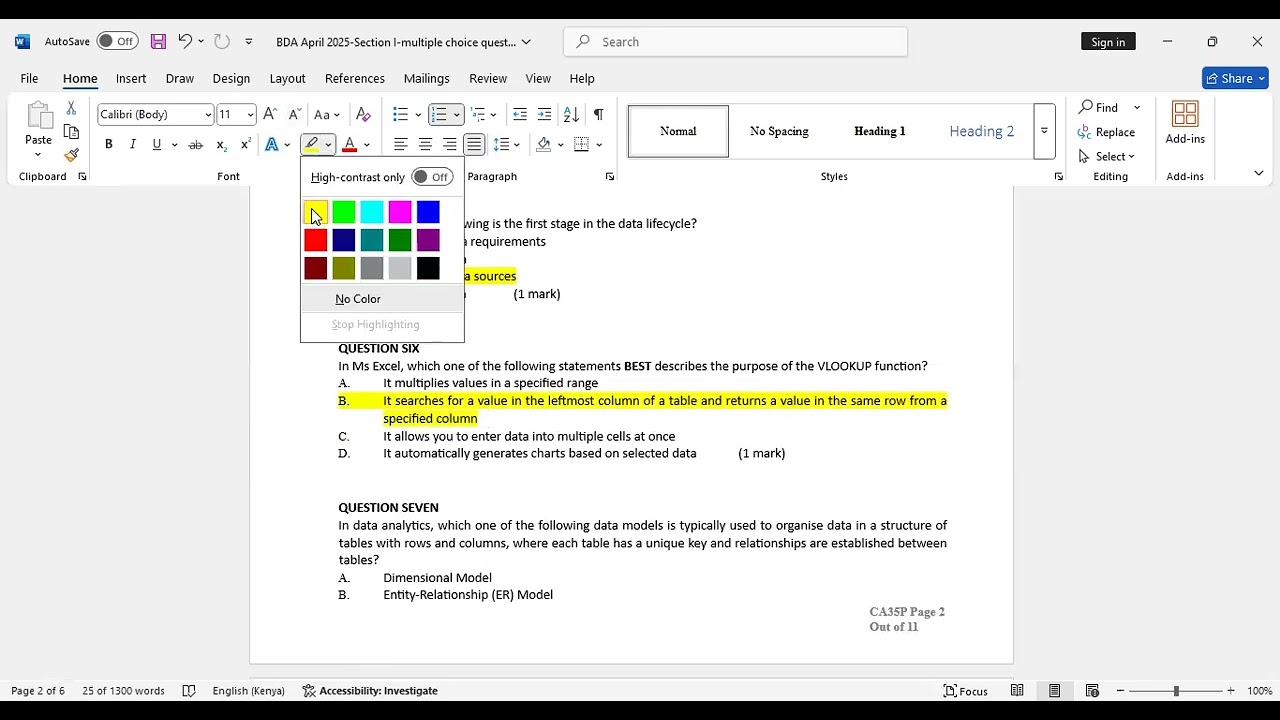The width and height of the screenshot is (1280, 720).
Task: Click the zoom in plus button
Action: (1231, 691)
